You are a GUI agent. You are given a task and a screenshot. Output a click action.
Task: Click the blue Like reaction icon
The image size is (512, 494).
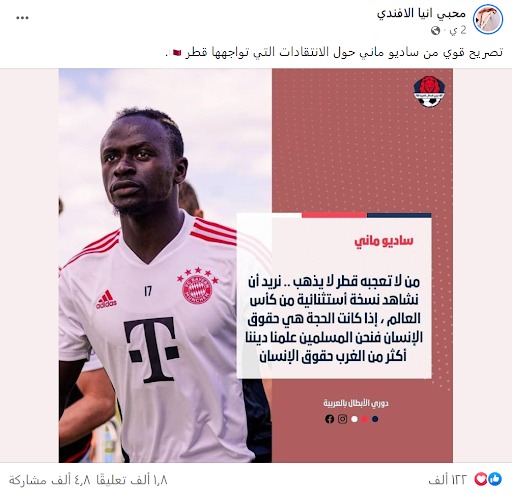point(495,479)
